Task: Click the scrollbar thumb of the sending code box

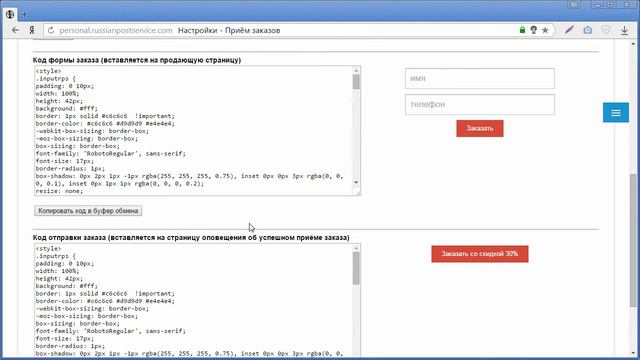Action: click(x=356, y=268)
